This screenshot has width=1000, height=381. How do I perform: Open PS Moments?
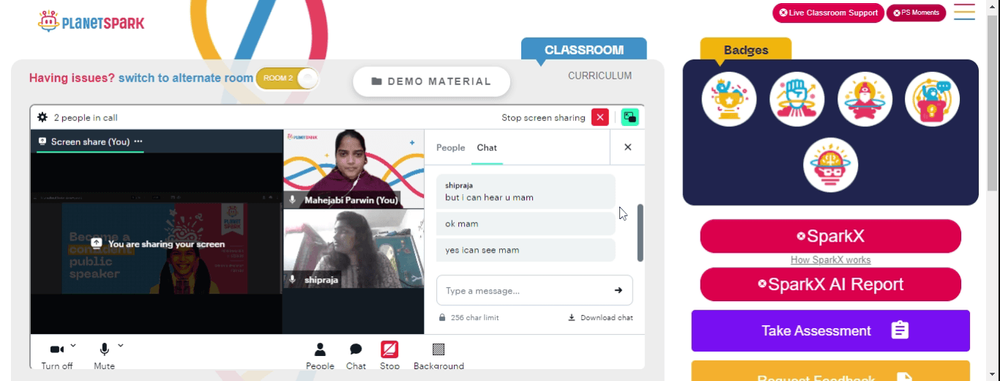(916, 13)
